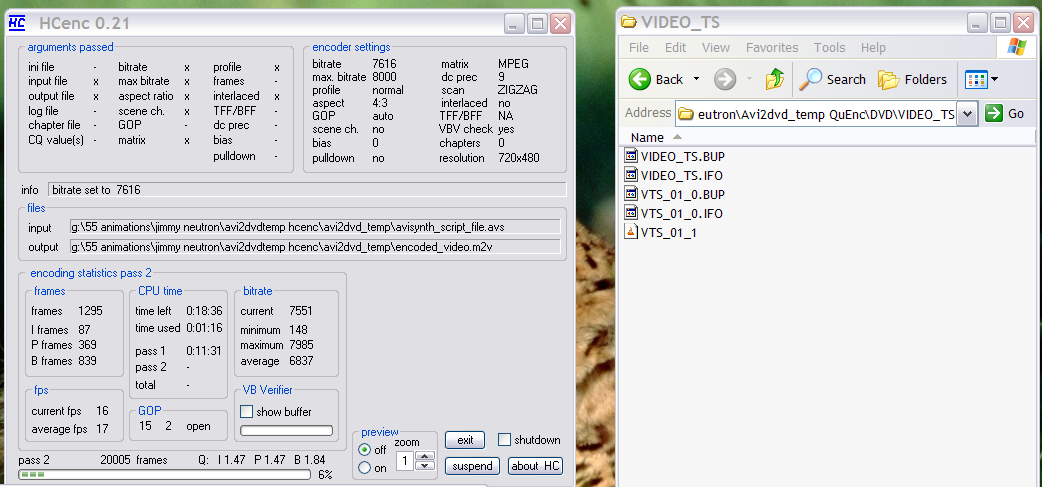This screenshot has height=487, width=1042.
Task: Click the B frames count 839
Action: tap(87, 361)
